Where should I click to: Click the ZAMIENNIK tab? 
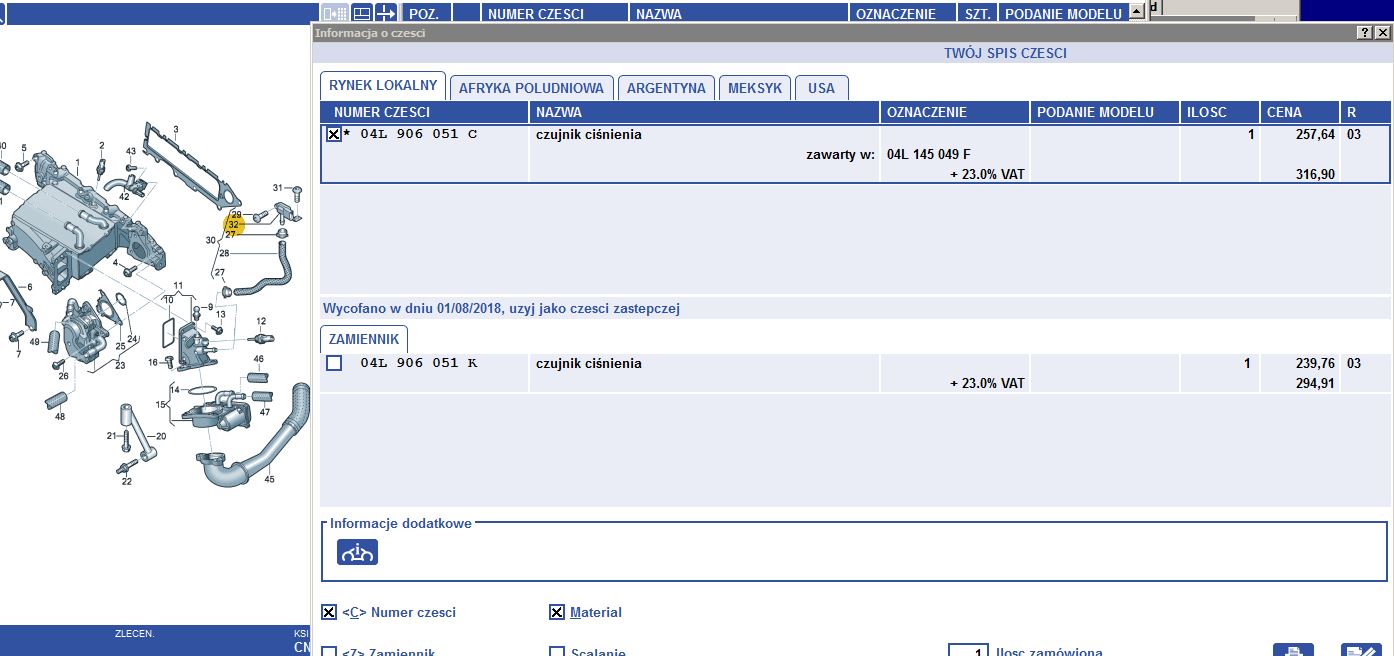[x=364, y=339]
